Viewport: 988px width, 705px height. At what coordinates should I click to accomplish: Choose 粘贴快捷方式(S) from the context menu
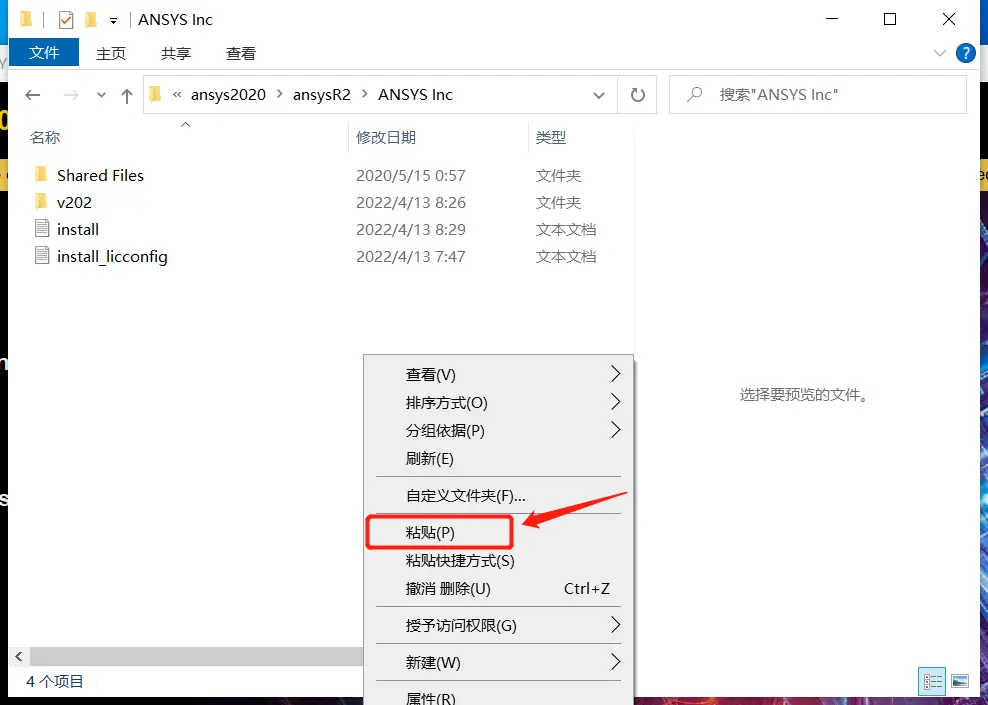click(x=498, y=561)
